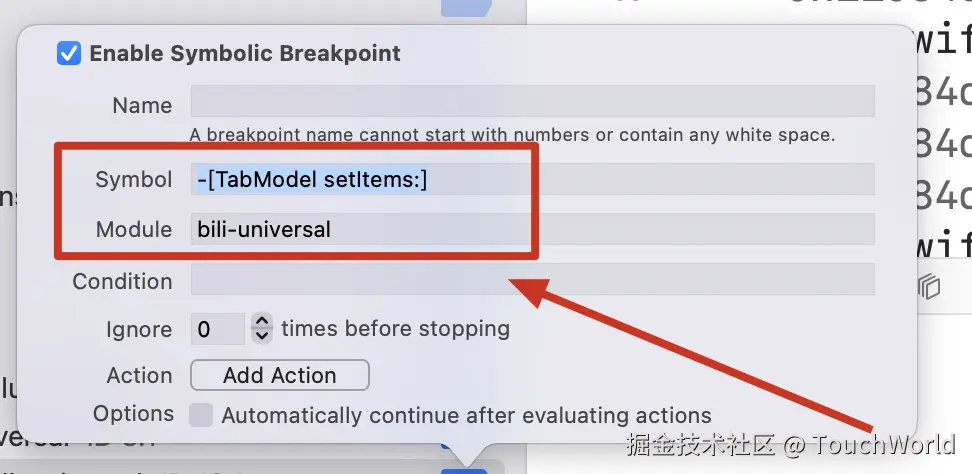This screenshot has width=972, height=474.
Task: Click the blue breakpoint marker above the popover
Action: (465, 8)
